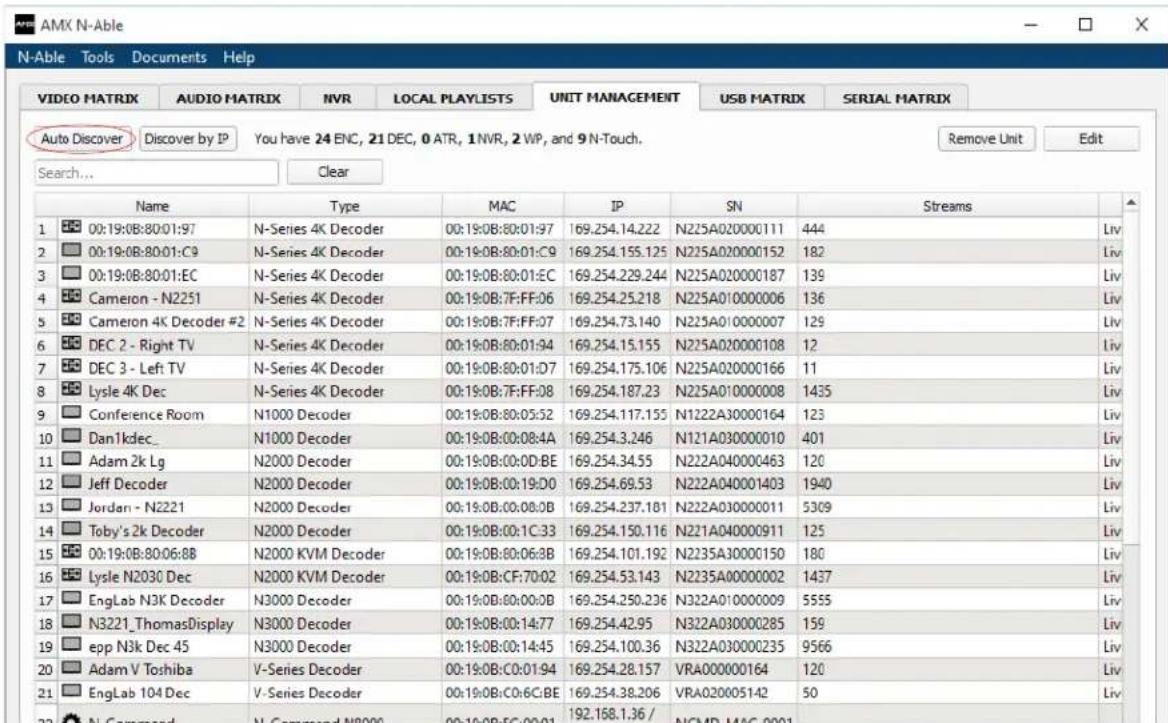Select the Unit Management tab
This screenshot has width=1168, height=723.
(x=615, y=97)
